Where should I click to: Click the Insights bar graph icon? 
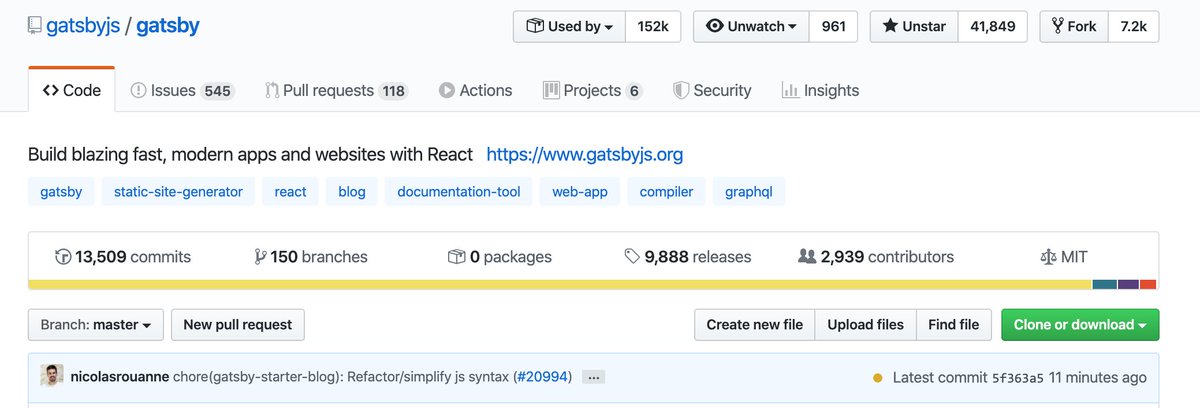tap(790, 90)
